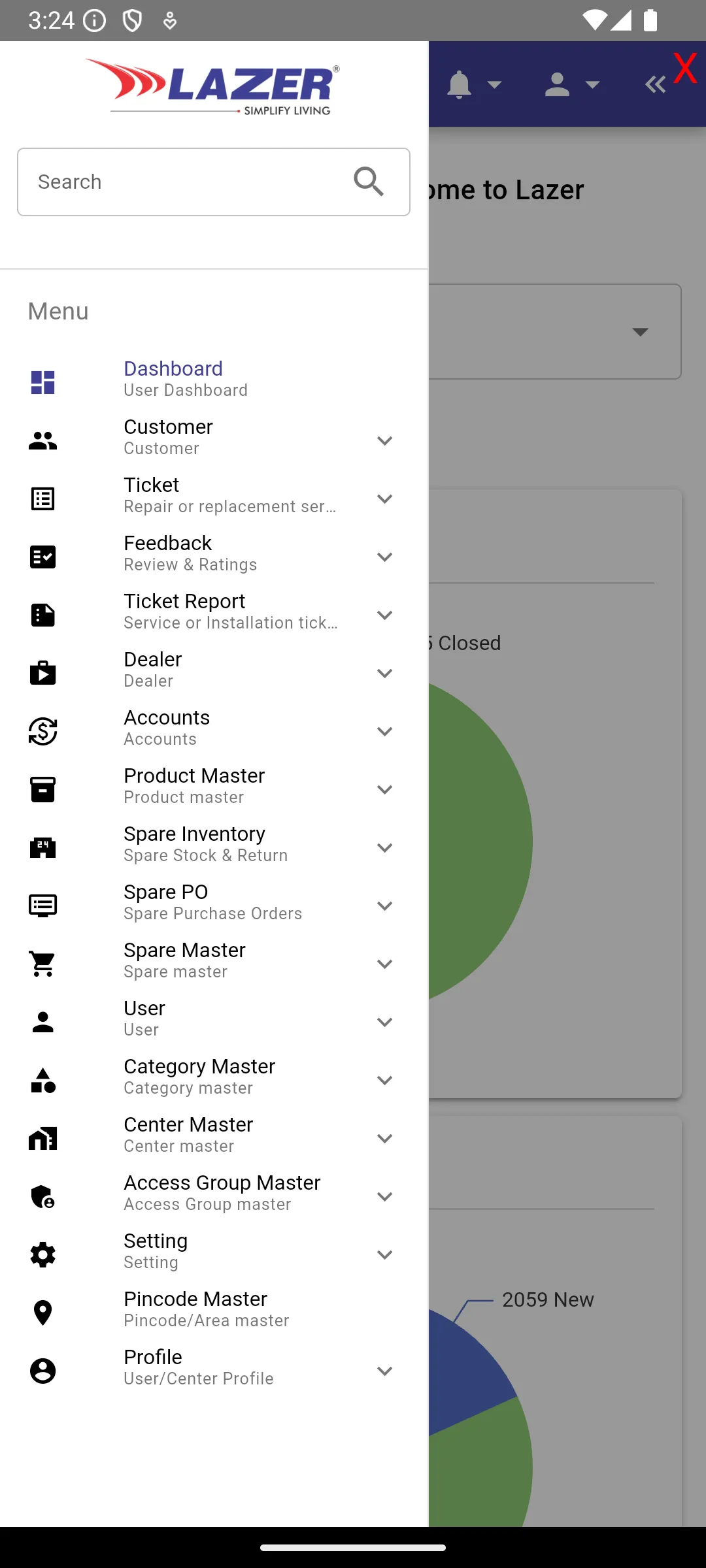Image resolution: width=706 pixels, height=1568 pixels.
Task: Select the Spare Inventory label
Action: pos(195,834)
